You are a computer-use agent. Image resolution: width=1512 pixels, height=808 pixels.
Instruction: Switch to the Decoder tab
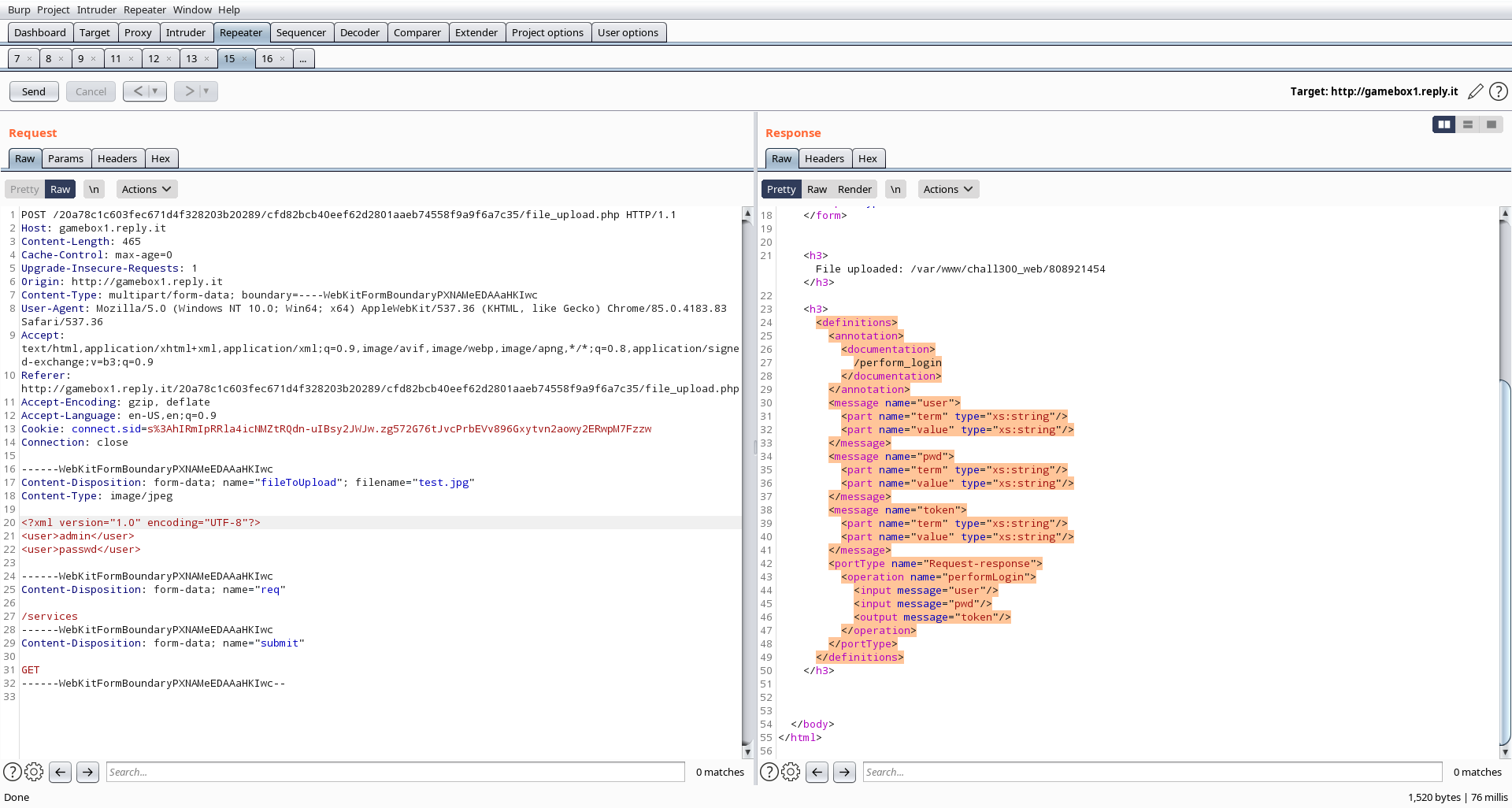click(360, 32)
